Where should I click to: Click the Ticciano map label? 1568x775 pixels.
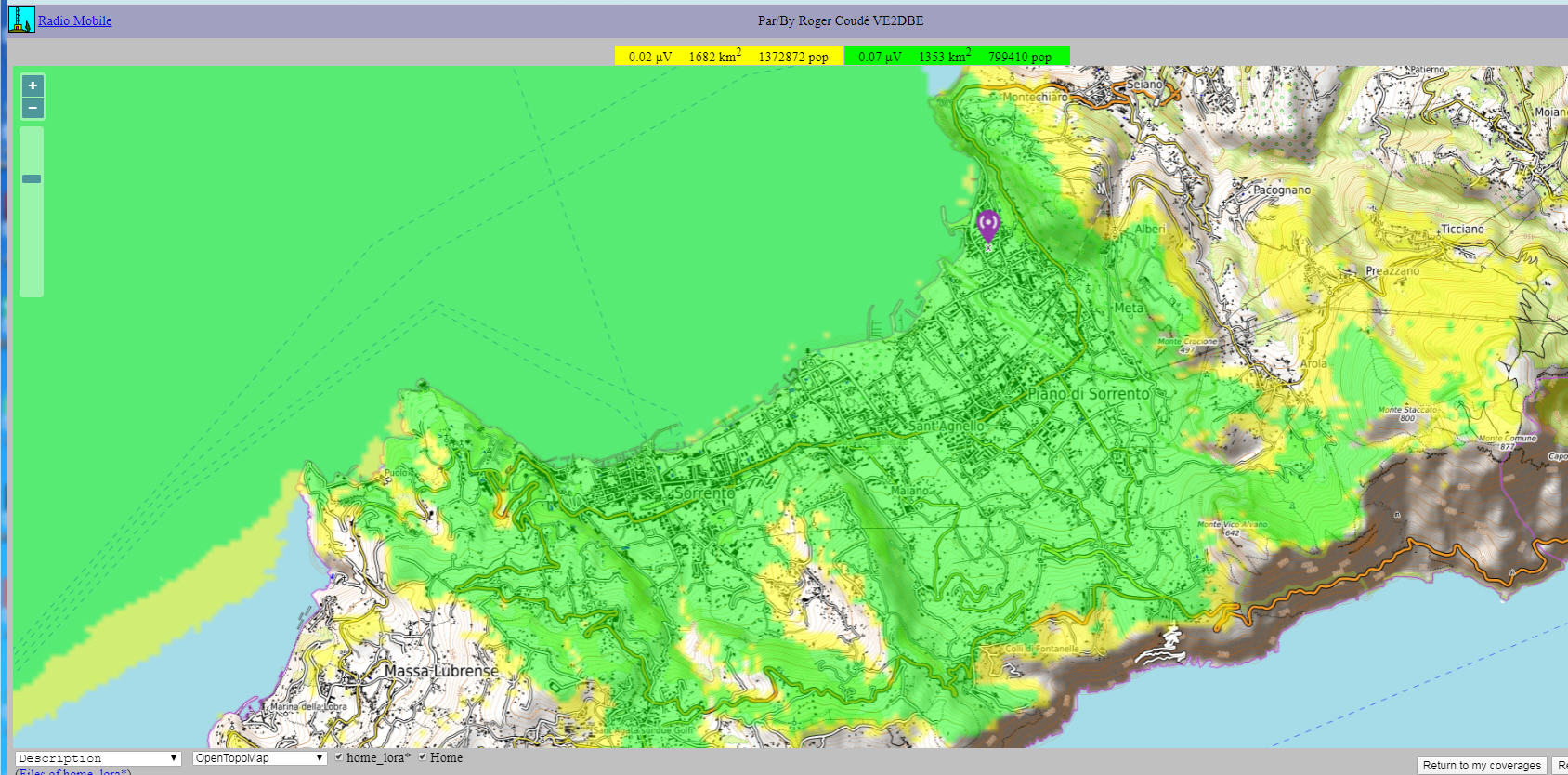[x=1462, y=229]
